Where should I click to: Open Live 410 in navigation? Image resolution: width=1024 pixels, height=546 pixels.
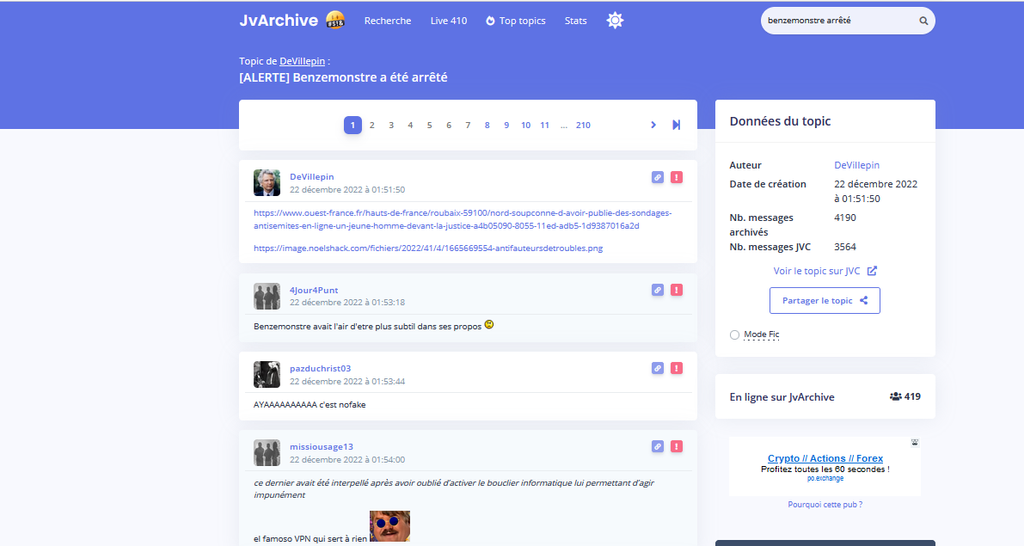tap(448, 21)
